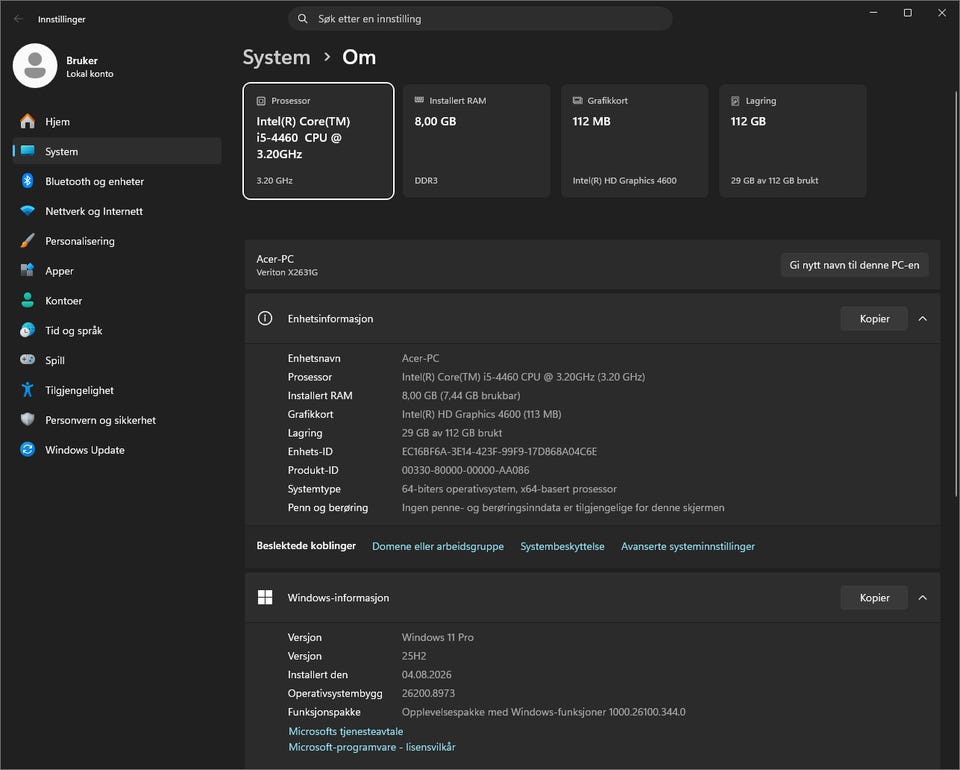Click the Windows Update sync icon
The image size is (960, 770).
[27, 449]
